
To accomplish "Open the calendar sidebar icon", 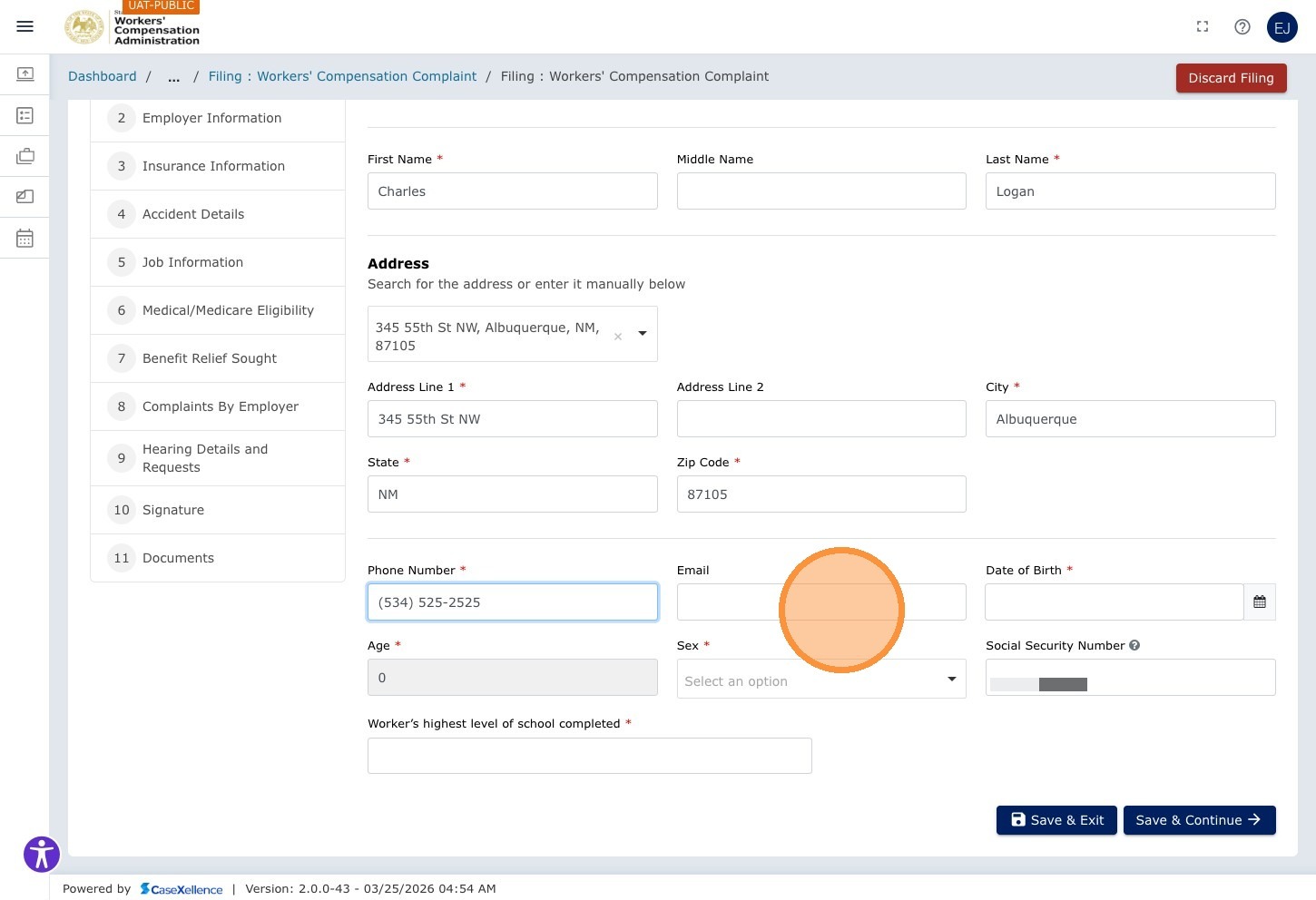I will (x=25, y=238).
